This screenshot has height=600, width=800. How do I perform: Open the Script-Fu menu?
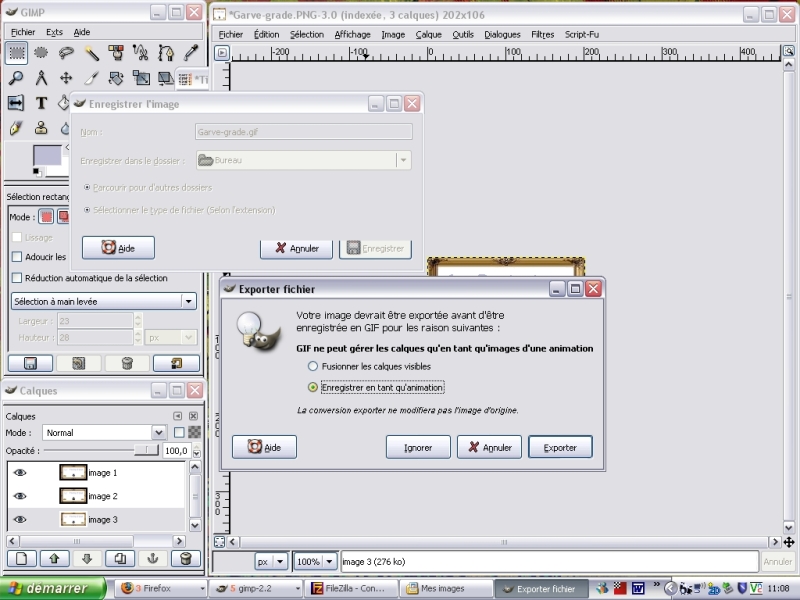[582, 34]
